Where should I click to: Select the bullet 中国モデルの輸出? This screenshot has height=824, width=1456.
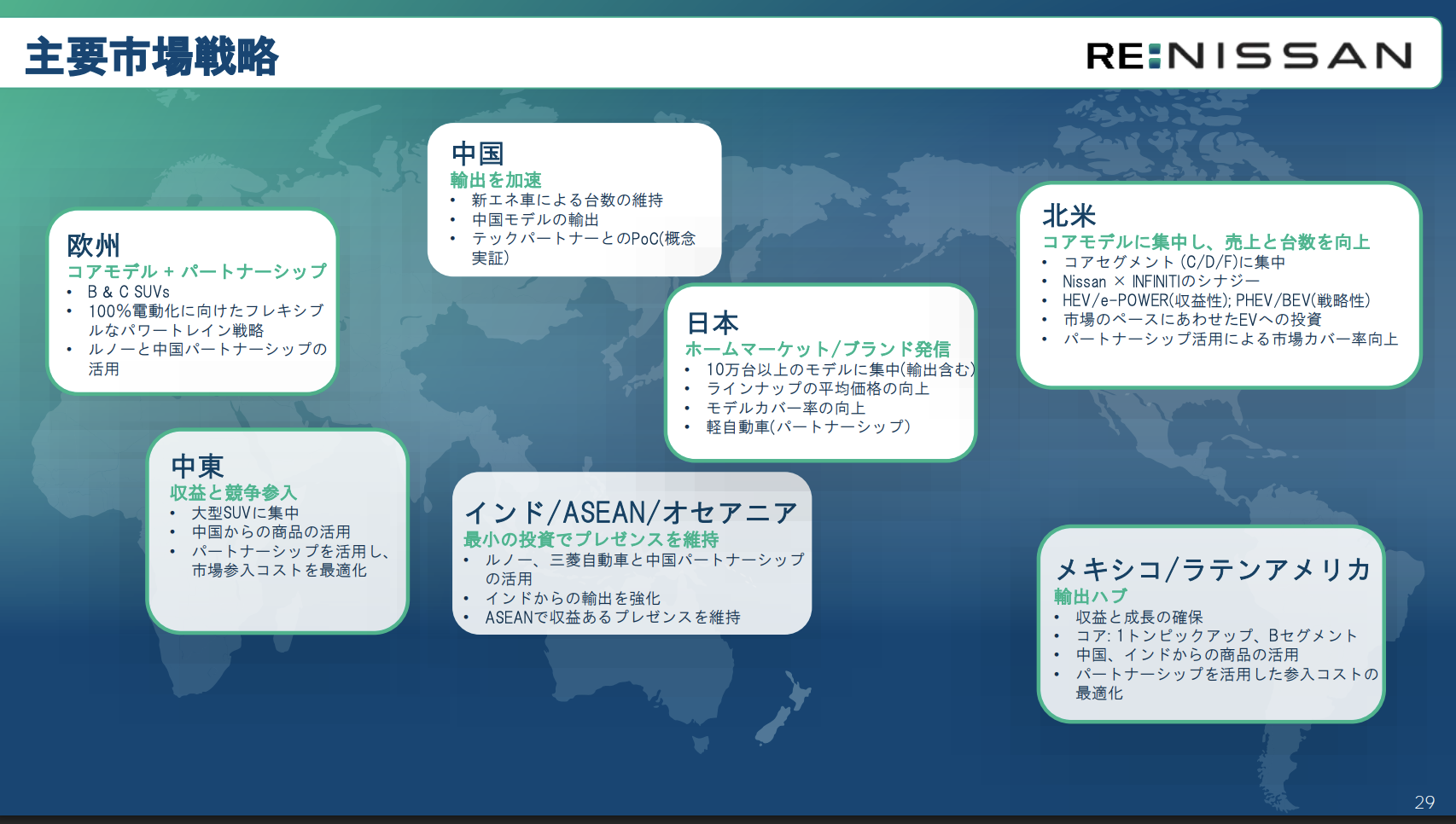point(535,219)
